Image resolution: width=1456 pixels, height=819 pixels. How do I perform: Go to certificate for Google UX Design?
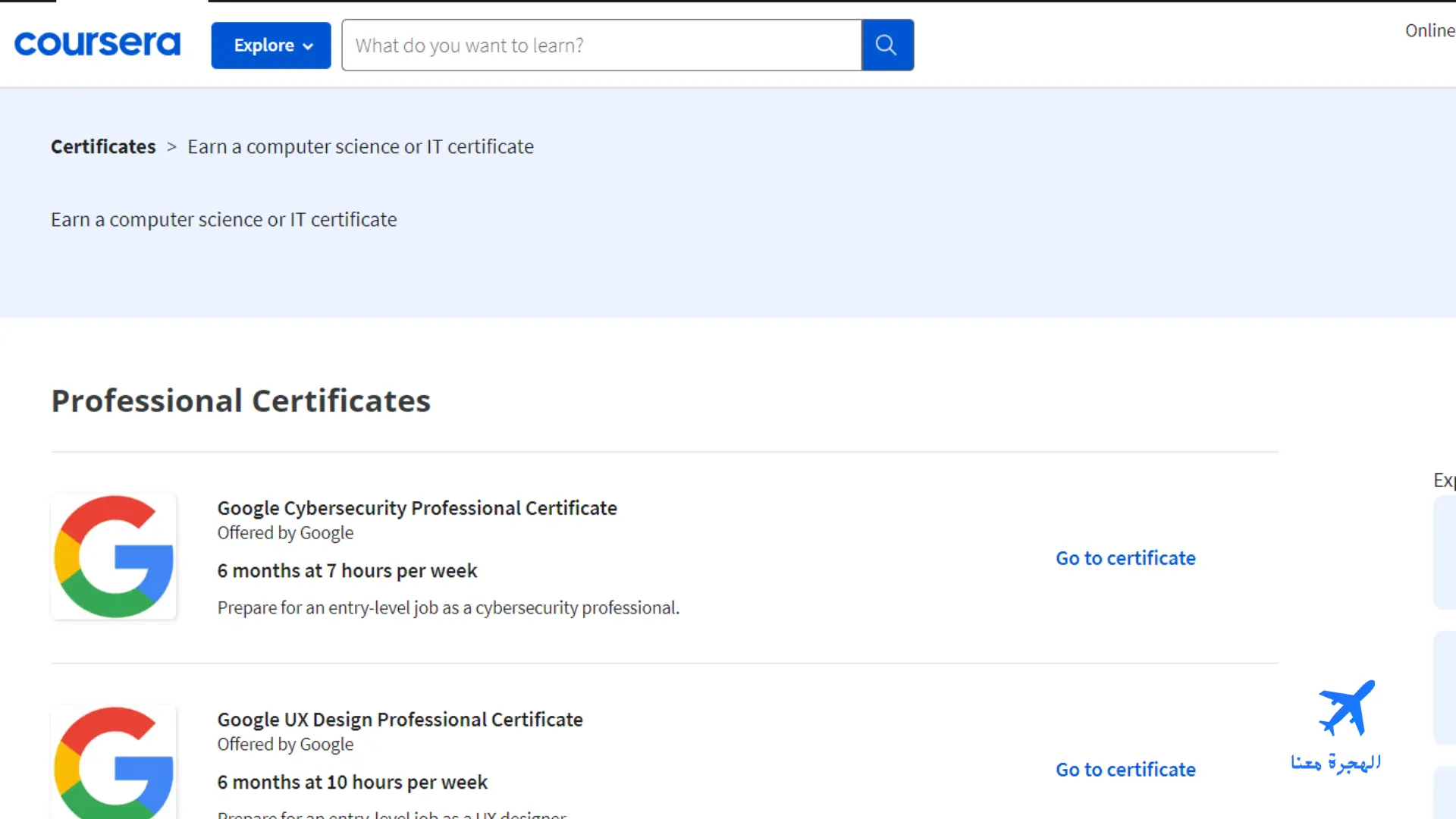[x=1125, y=770]
